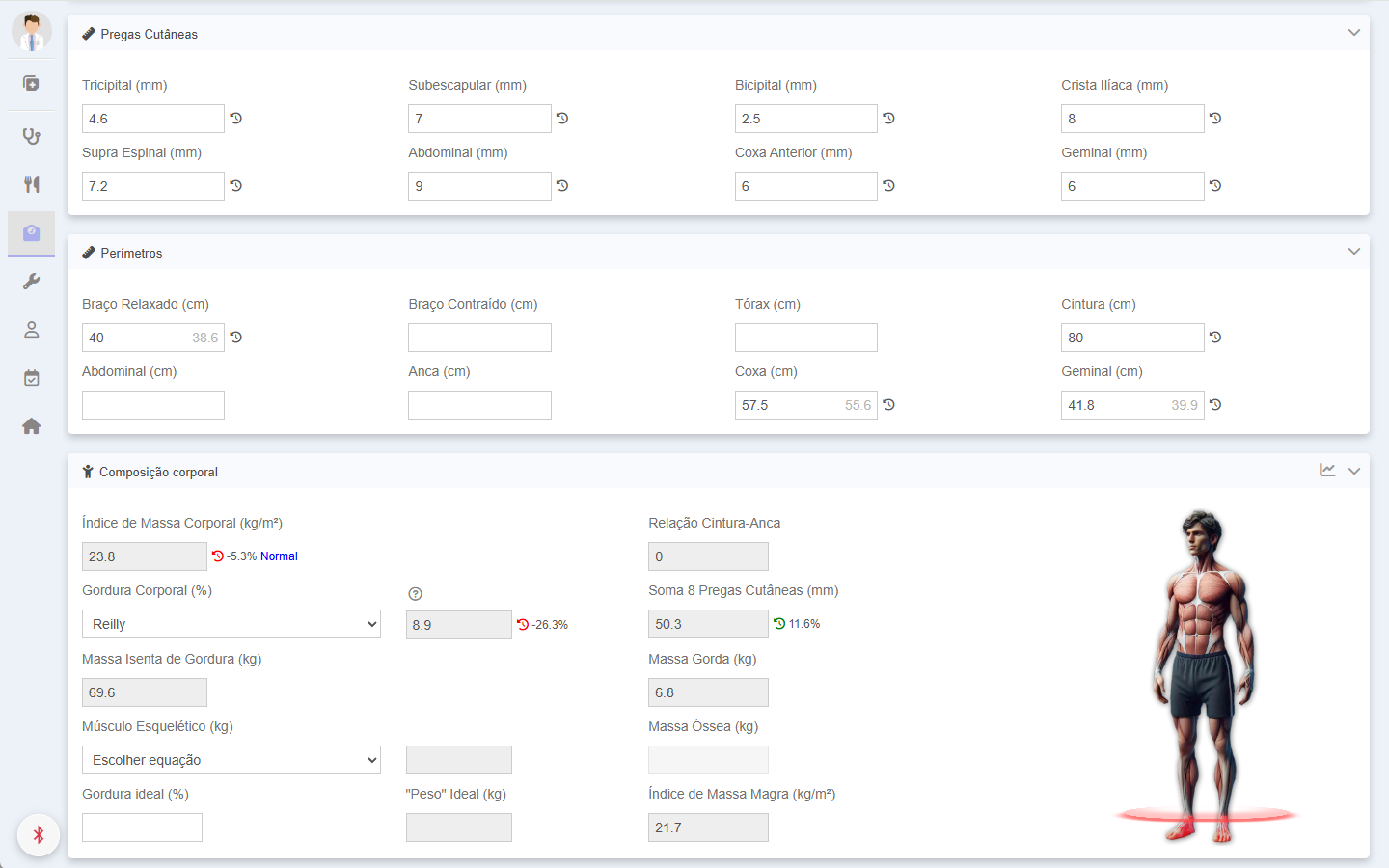1389x868 pixels.
Task: Open the Escolher equação muscle dropdown
Action: [x=231, y=760]
